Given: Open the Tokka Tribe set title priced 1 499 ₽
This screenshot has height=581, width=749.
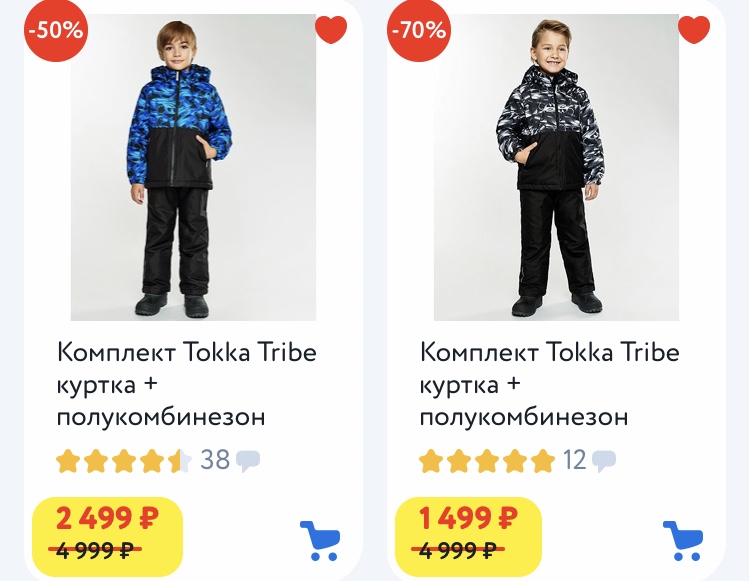Looking at the screenshot, I should (549, 384).
